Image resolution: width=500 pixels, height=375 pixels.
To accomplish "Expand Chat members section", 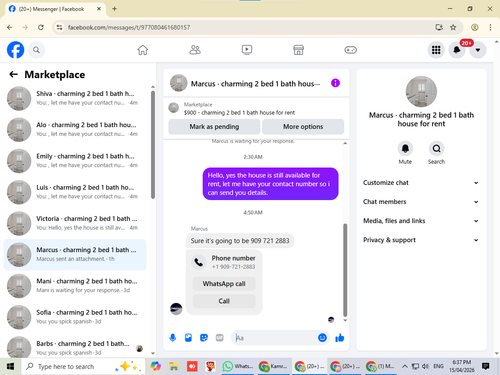I will click(421, 202).
